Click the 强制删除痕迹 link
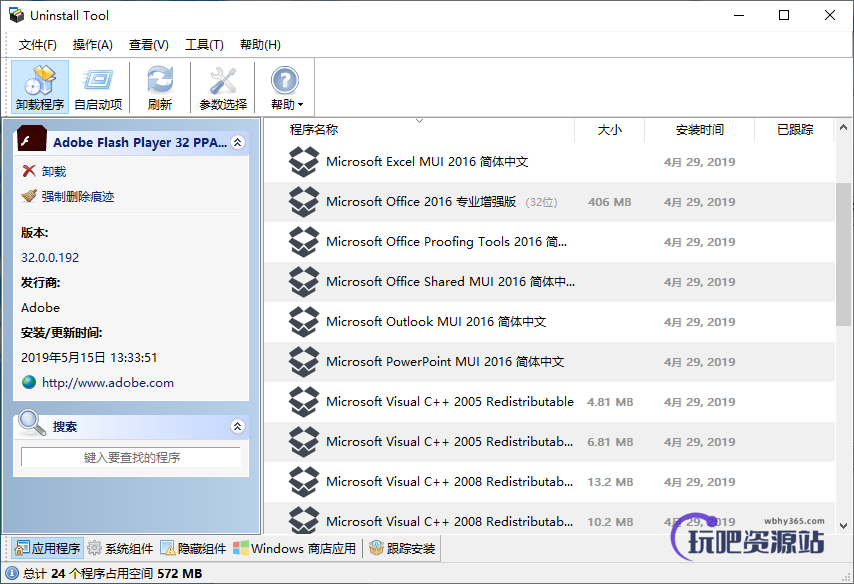The width and height of the screenshot is (854, 584). 78,197
